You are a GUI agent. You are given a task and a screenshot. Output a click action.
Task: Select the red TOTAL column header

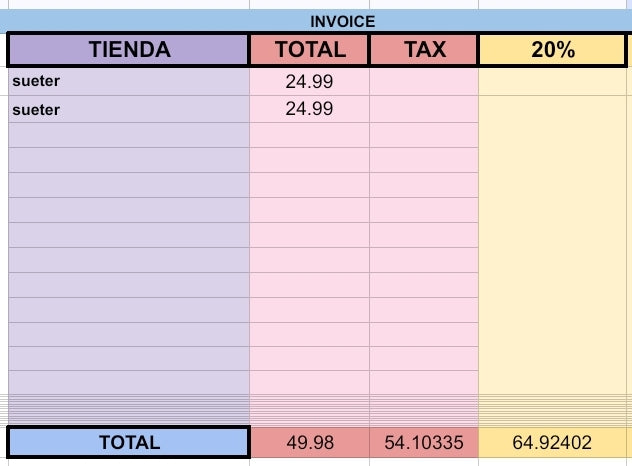pyautogui.click(x=309, y=49)
